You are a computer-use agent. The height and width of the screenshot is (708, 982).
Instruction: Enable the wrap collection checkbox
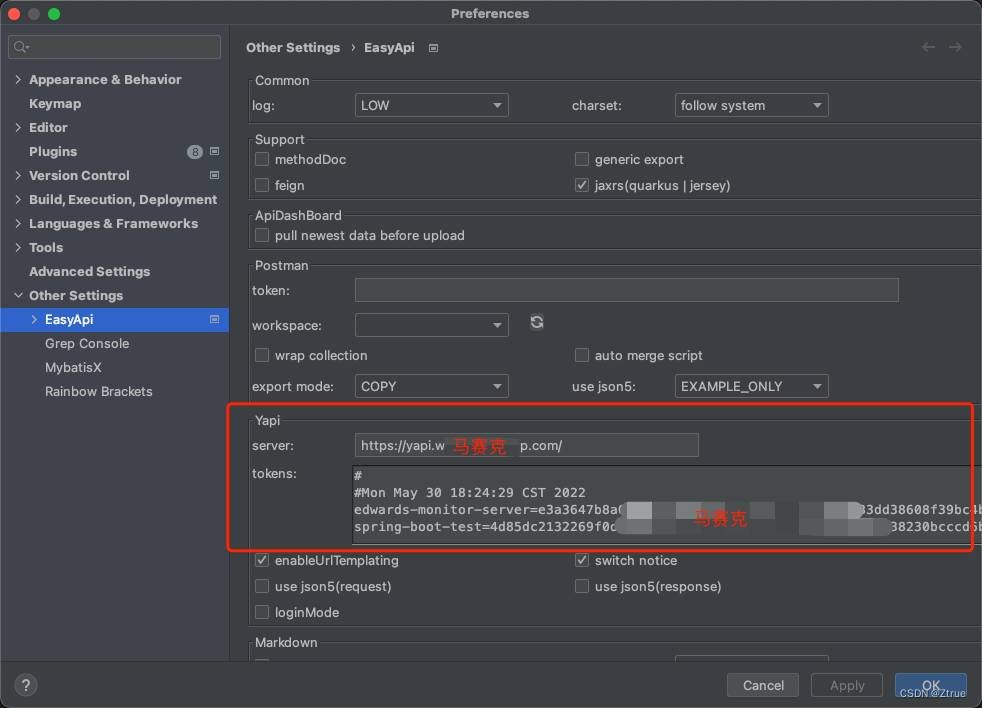[262, 355]
